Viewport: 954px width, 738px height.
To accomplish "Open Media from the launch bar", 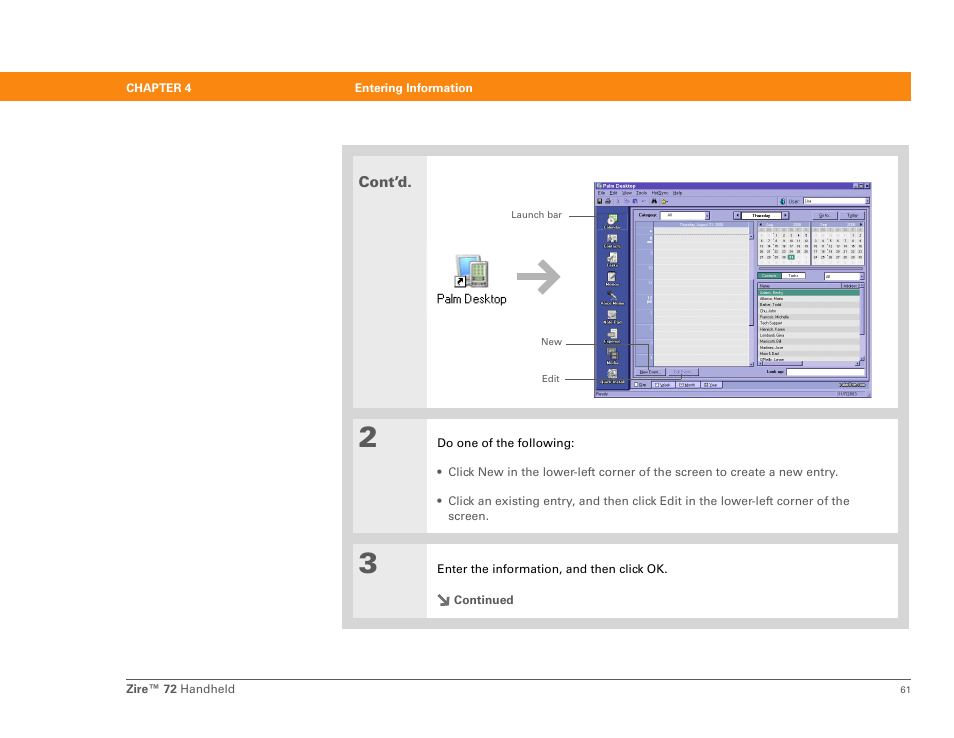I will (x=612, y=356).
